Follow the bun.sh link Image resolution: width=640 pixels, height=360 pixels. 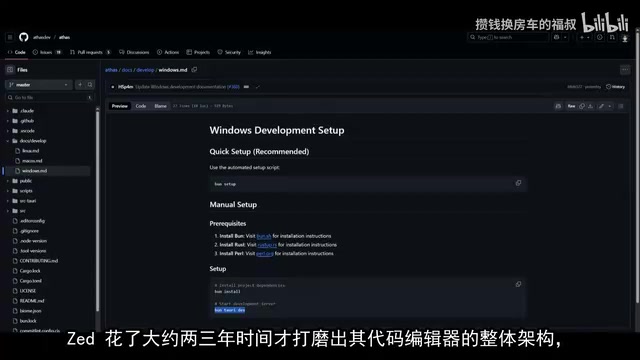coord(264,236)
